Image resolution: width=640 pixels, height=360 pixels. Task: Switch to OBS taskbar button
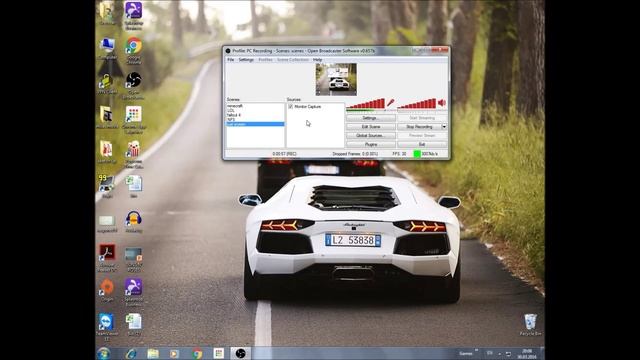click(241, 353)
